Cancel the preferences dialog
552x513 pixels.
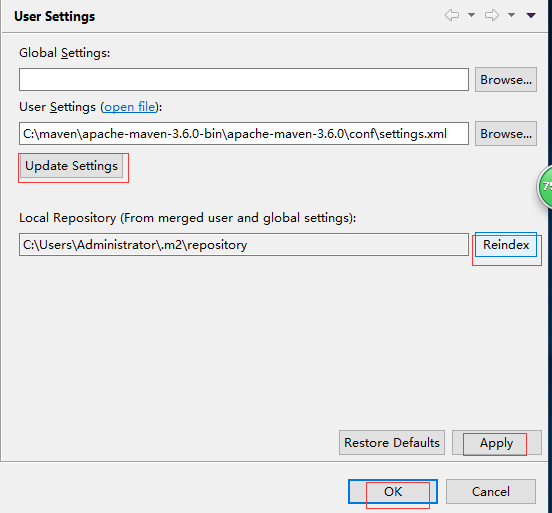click(x=491, y=492)
